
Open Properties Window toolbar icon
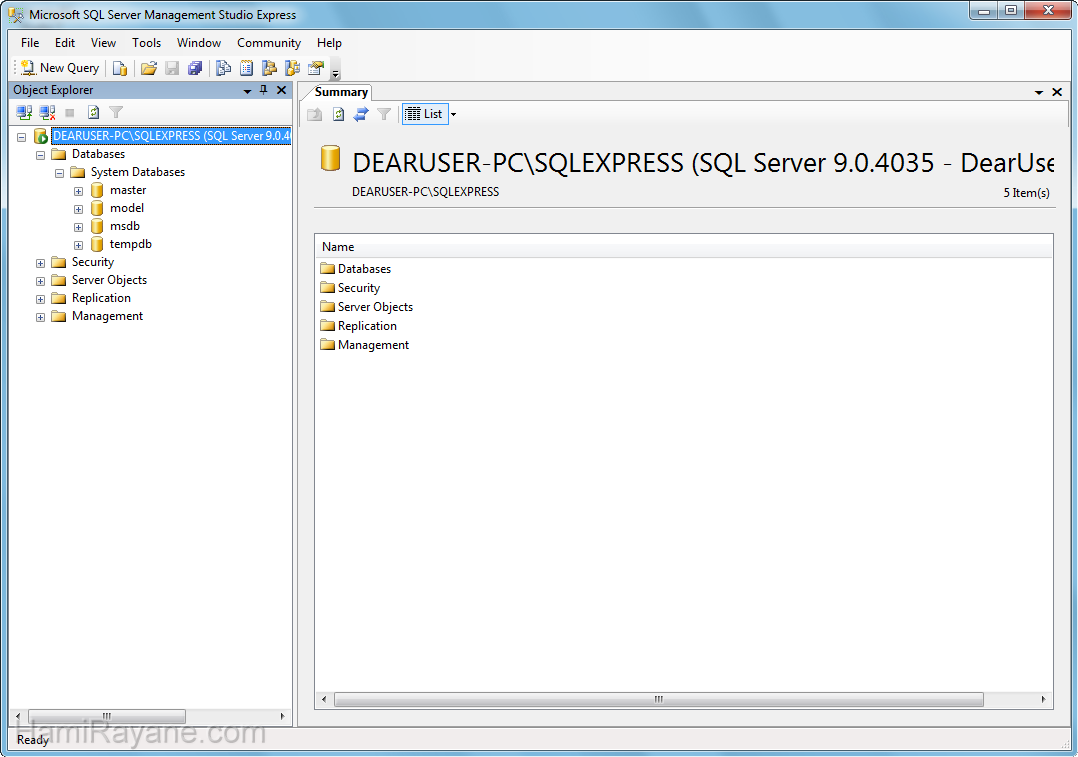[x=316, y=68]
